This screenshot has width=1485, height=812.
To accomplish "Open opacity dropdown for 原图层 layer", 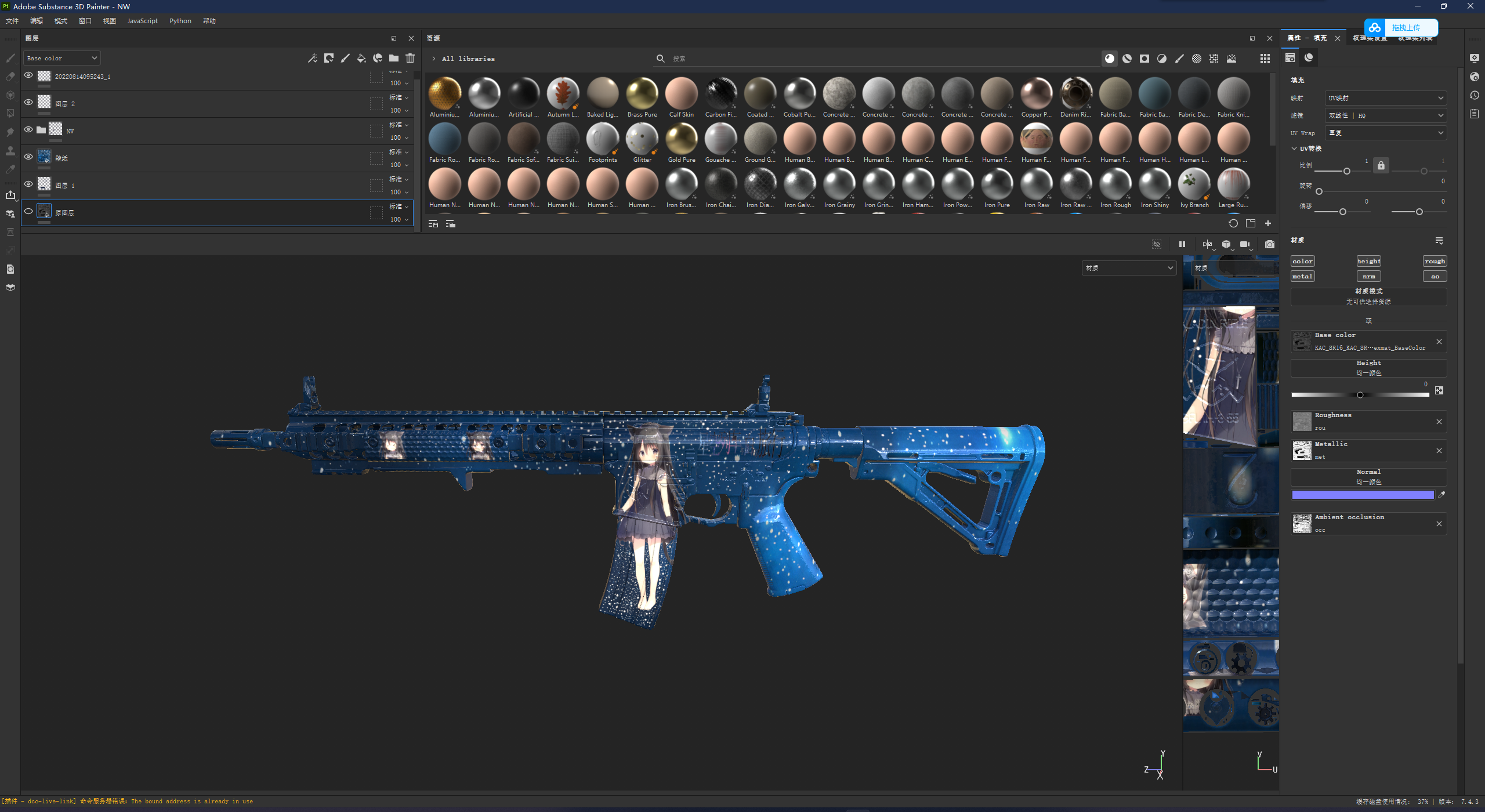I will [x=399, y=219].
